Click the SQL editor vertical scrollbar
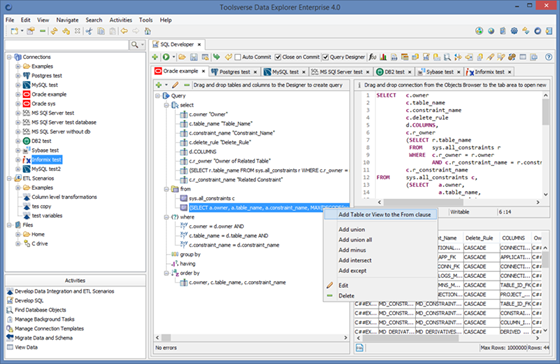Screen dimensions: 560x364 coord(545,145)
